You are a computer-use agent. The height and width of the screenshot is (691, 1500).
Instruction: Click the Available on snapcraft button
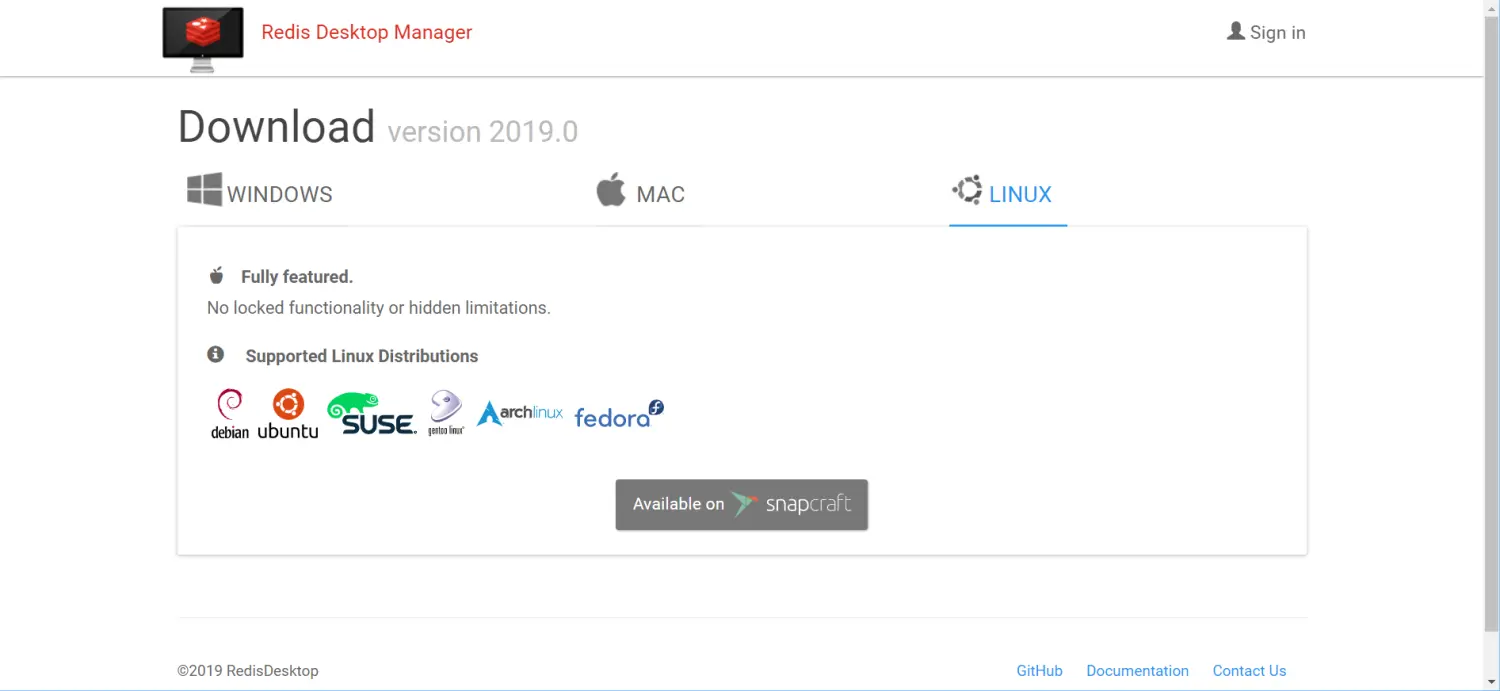coord(741,504)
